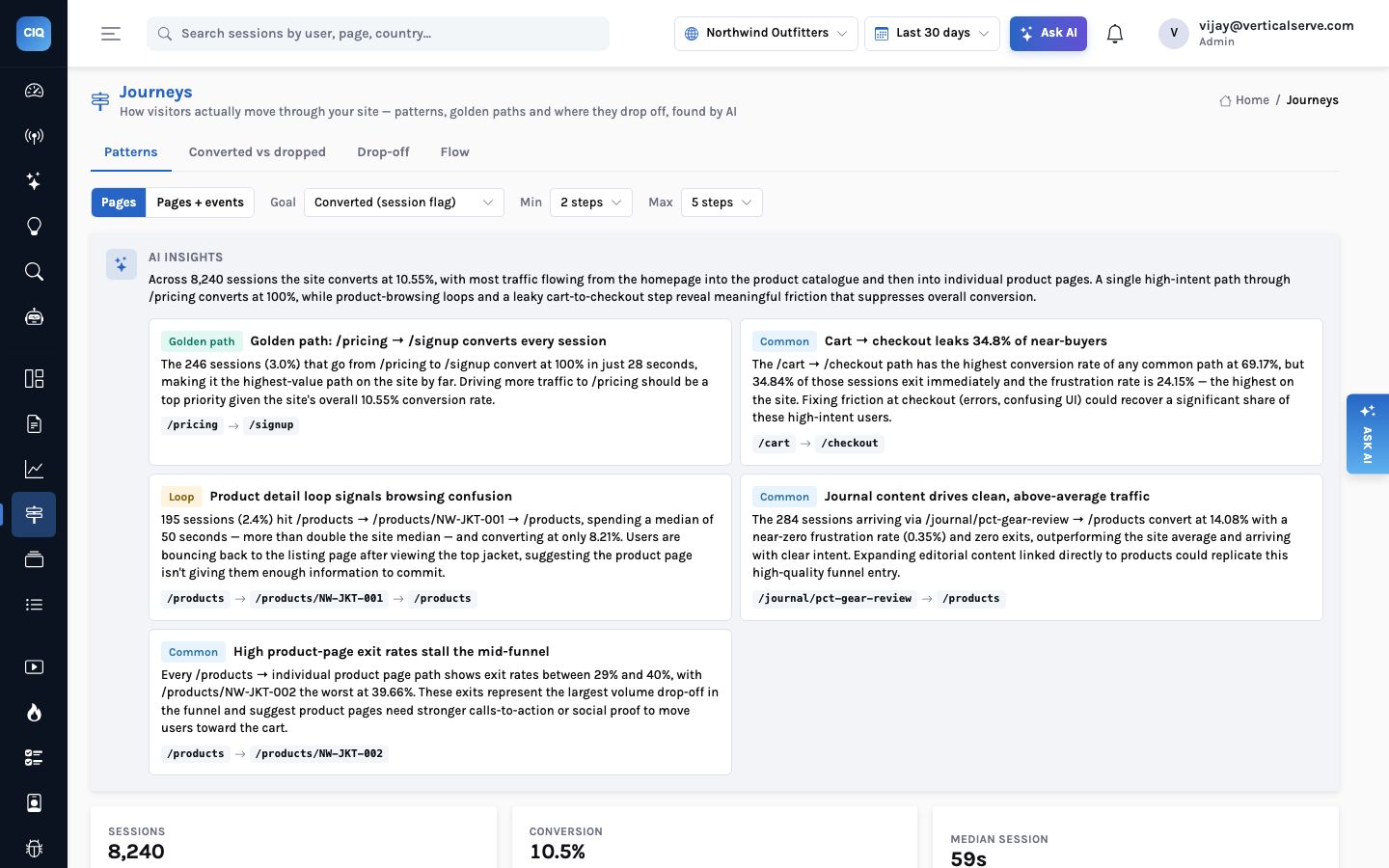
Task: Click the CIQ logo in the sidebar
Action: click(34, 33)
